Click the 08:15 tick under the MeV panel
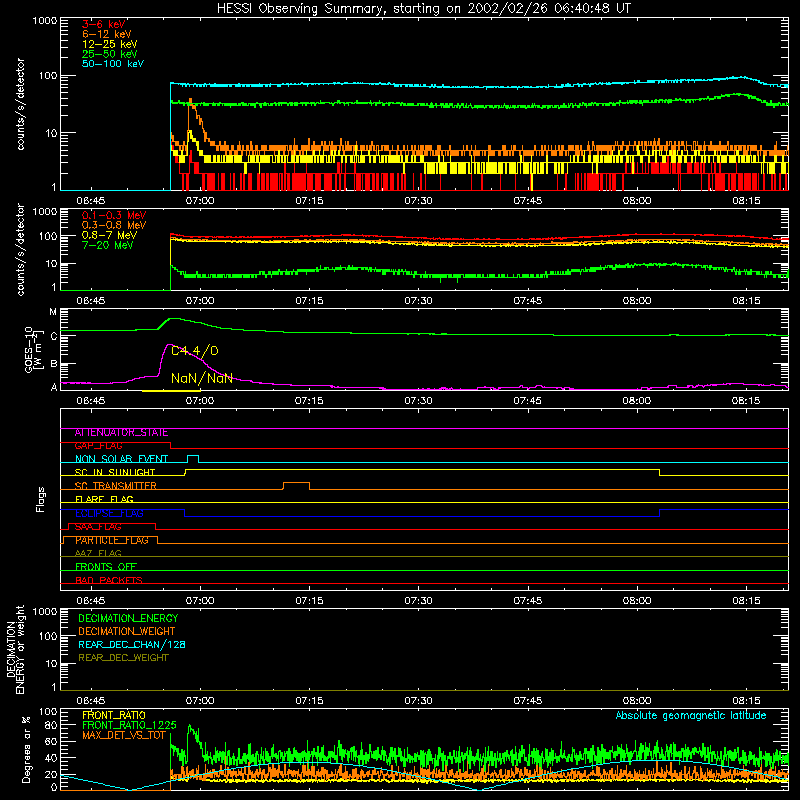This screenshot has width=800, height=800. point(746,301)
